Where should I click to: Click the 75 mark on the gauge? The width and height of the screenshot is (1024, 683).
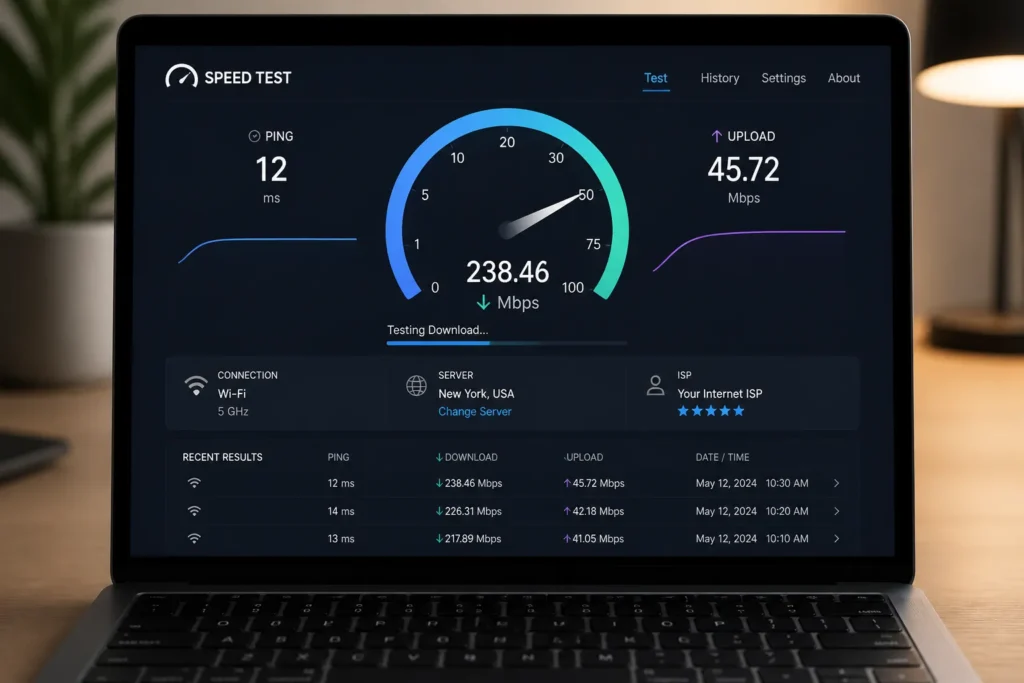pyautogui.click(x=593, y=244)
